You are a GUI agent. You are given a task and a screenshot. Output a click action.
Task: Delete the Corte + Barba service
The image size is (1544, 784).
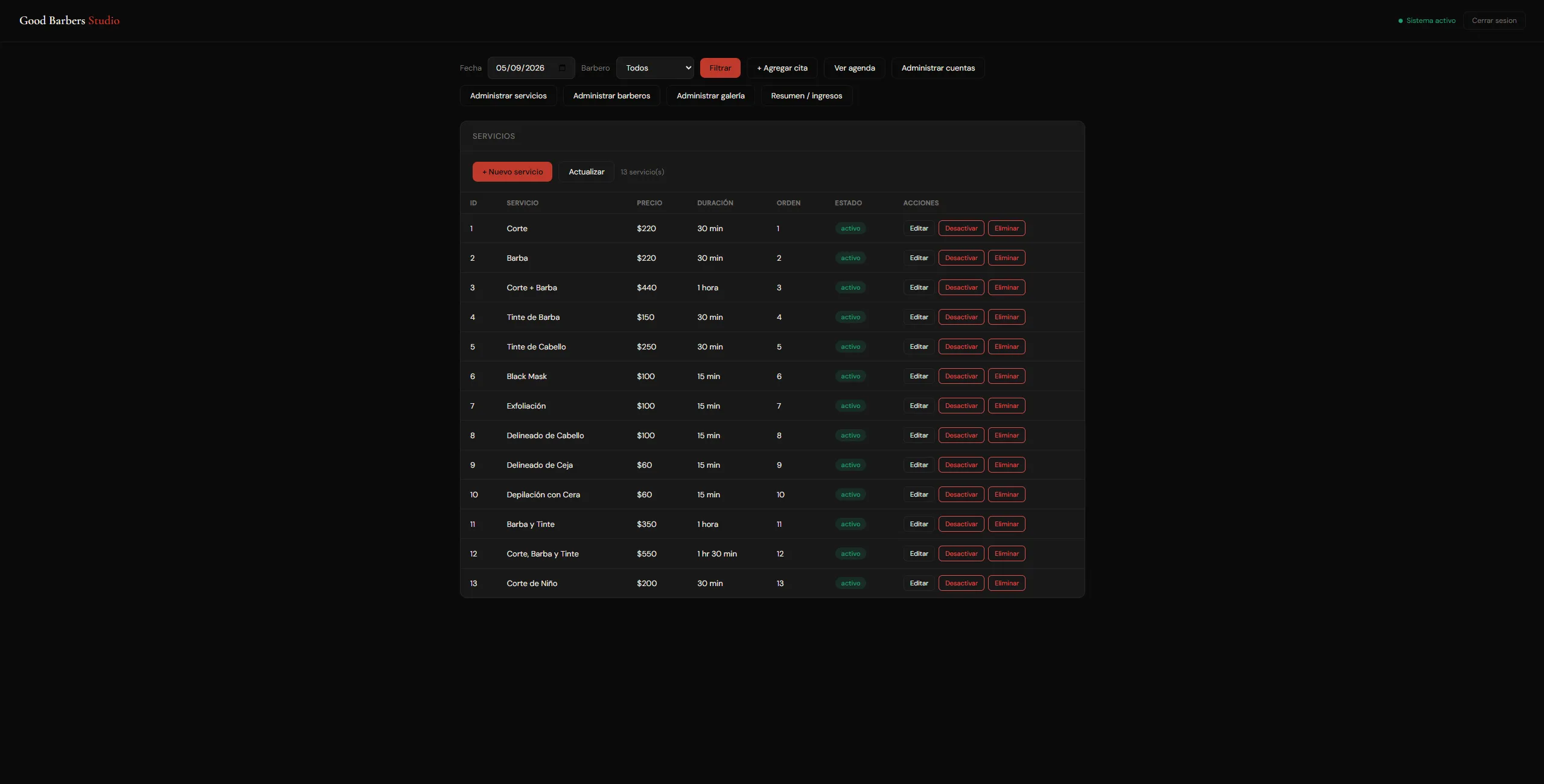tap(1006, 287)
